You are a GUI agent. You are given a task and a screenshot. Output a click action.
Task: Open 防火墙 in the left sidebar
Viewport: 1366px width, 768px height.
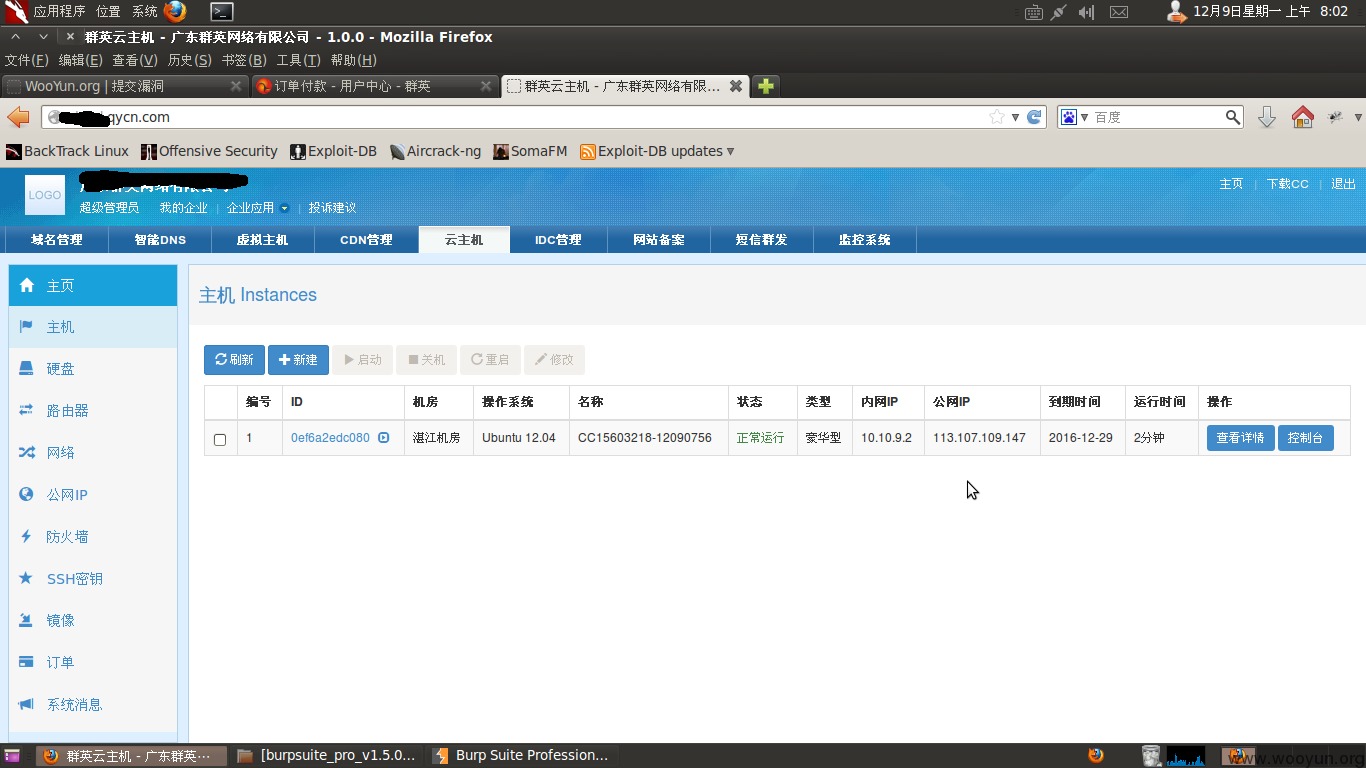point(93,537)
